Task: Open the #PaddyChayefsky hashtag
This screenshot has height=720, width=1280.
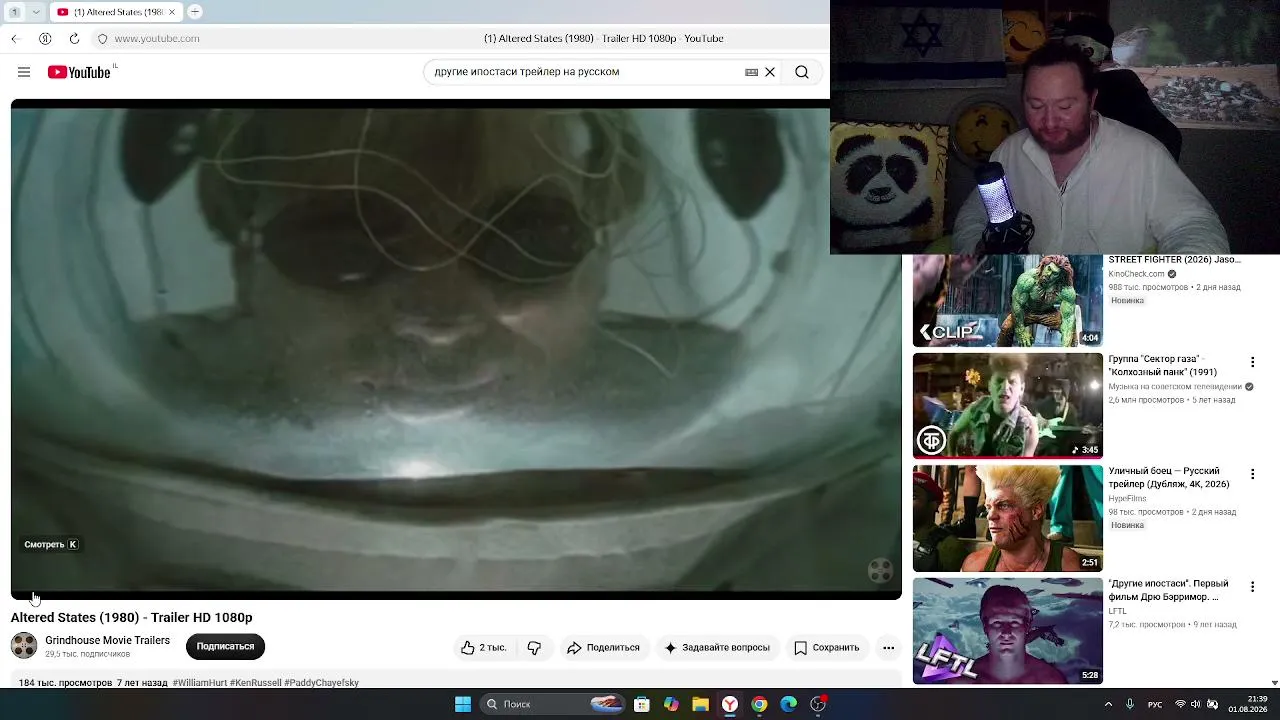Action: pyautogui.click(x=321, y=683)
